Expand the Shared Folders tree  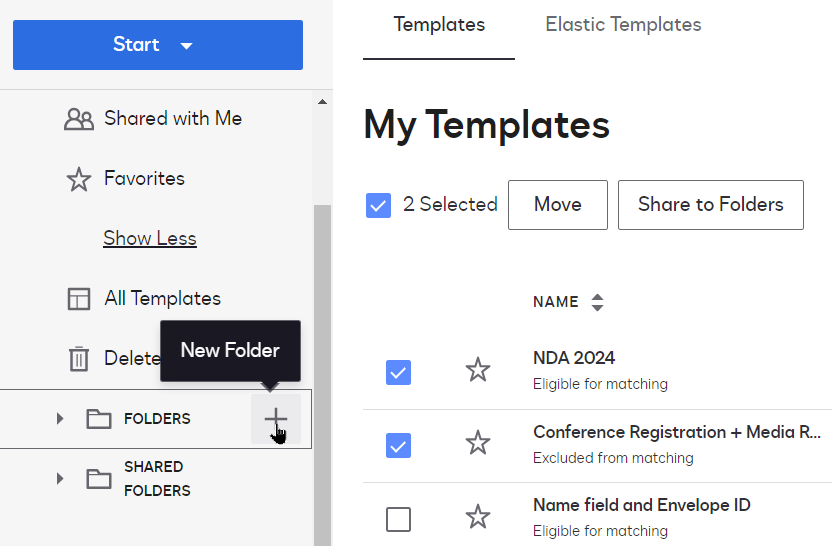point(60,479)
